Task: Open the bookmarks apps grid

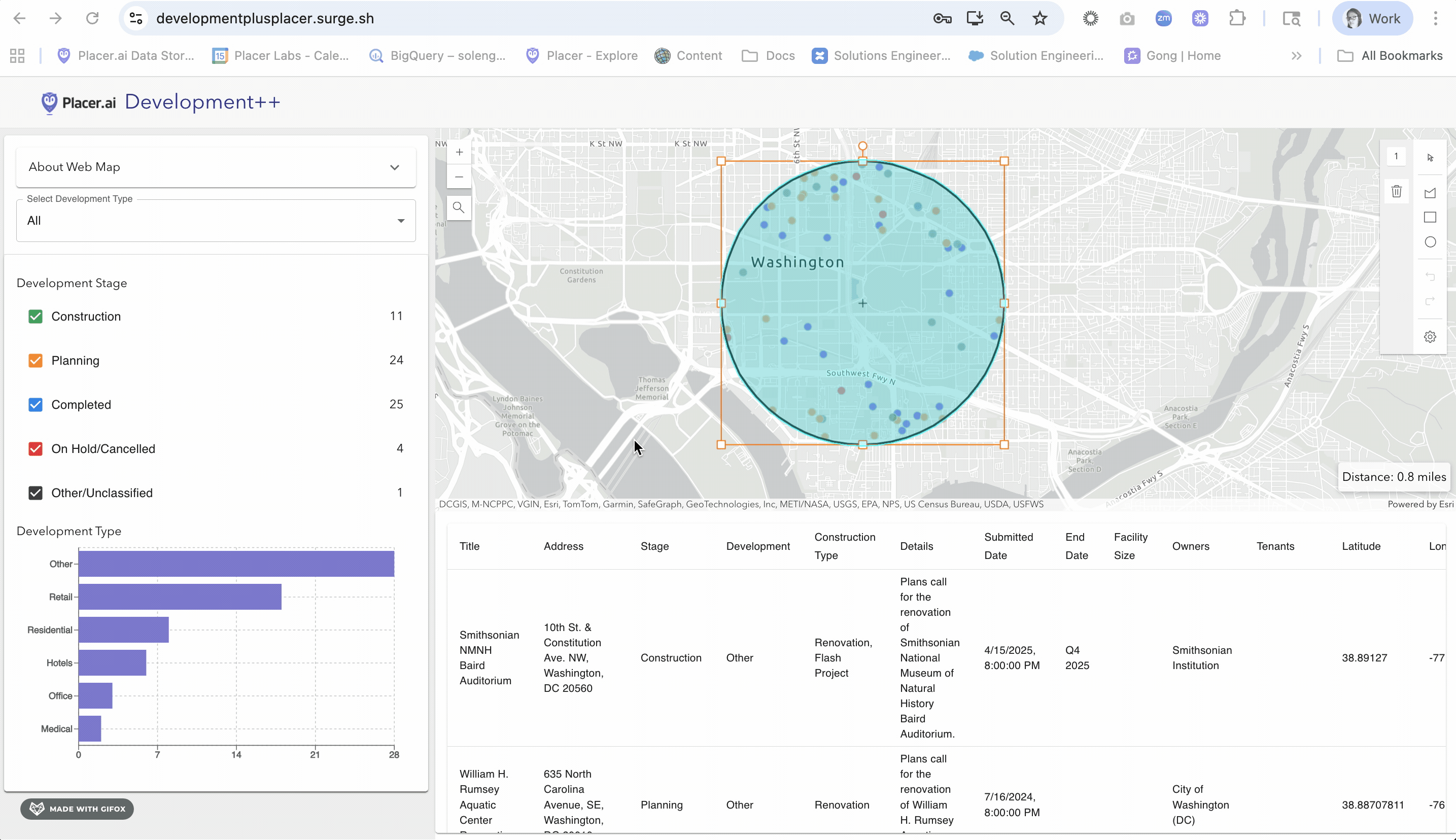Action: [x=17, y=56]
